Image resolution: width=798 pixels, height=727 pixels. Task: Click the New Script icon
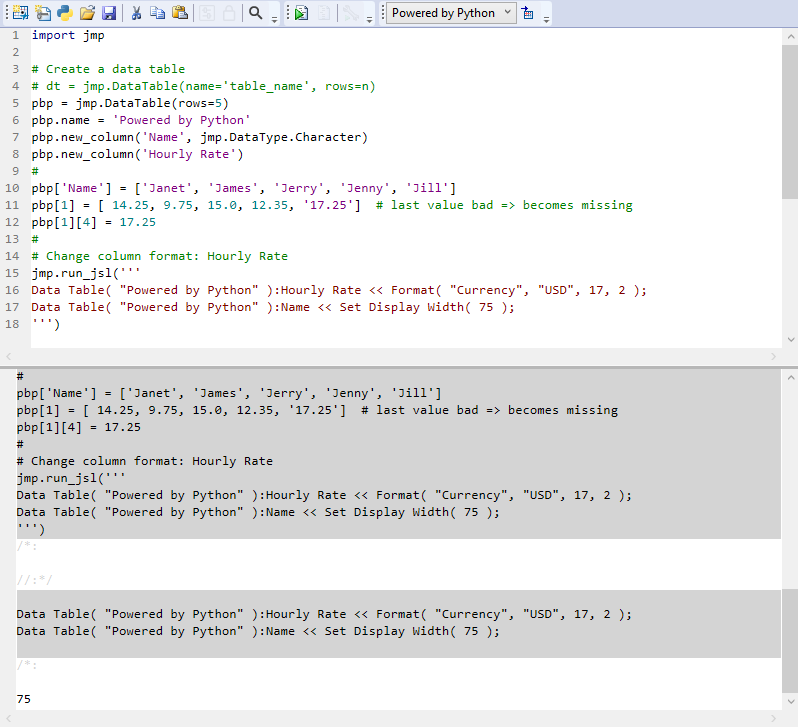(43, 13)
